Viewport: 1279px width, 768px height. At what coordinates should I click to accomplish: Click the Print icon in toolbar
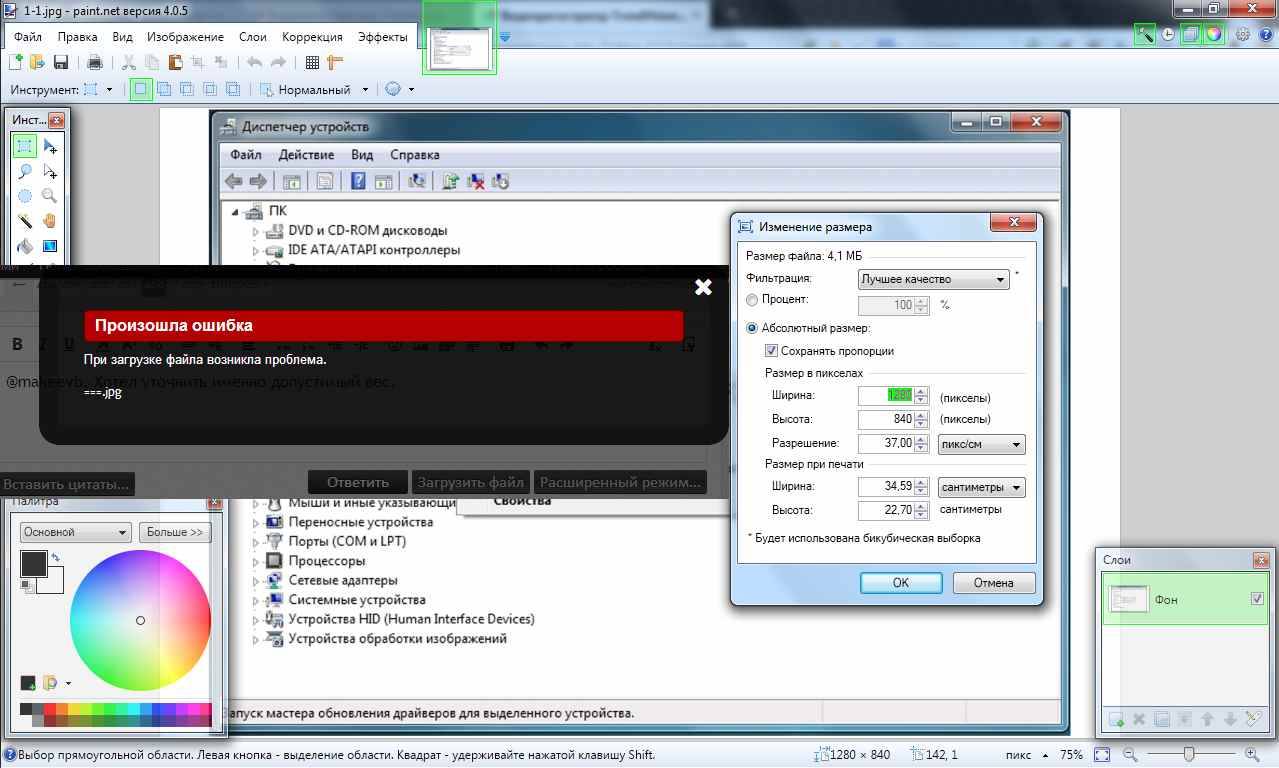point(94,62)
